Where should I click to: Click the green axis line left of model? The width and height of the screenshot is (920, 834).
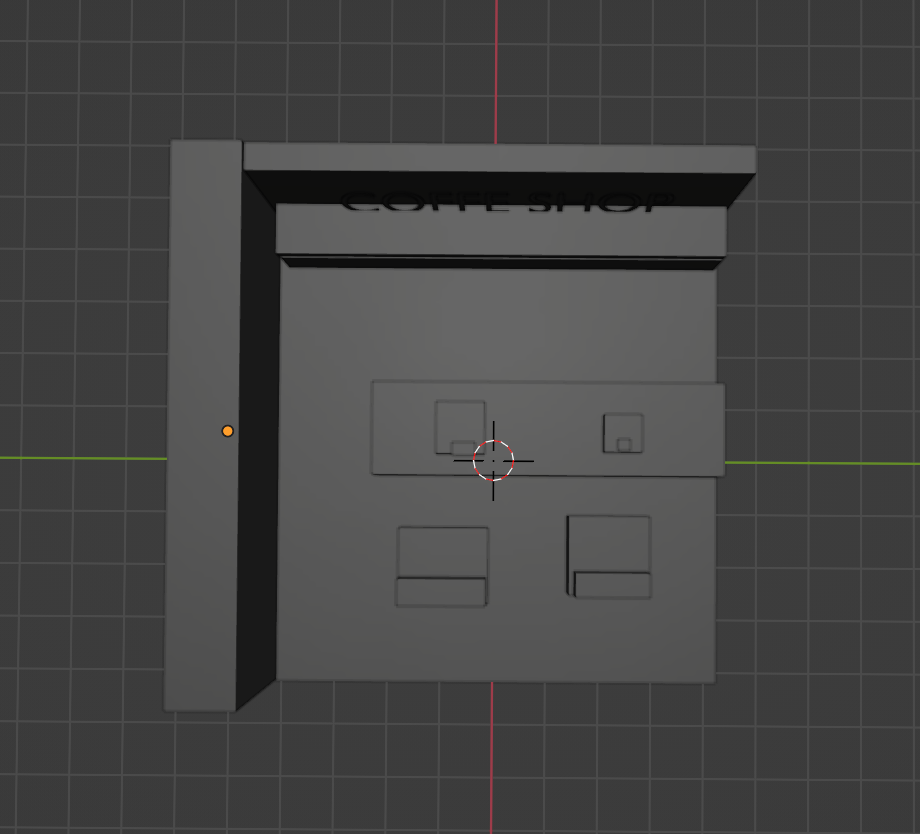pyautogui.click(x=83, y=458)
